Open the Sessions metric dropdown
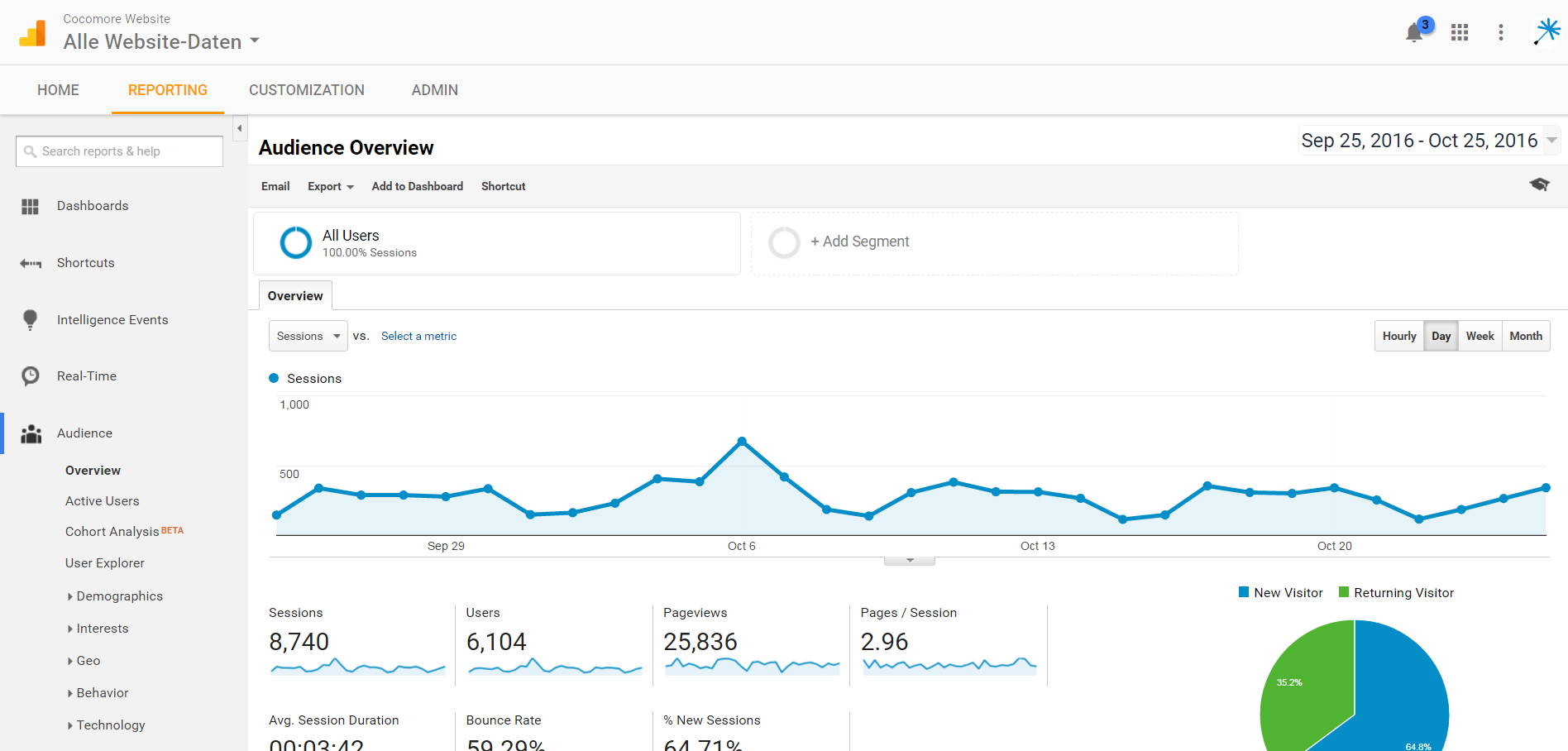This screenshot has height=751, width=1568. tap(308, 336)
